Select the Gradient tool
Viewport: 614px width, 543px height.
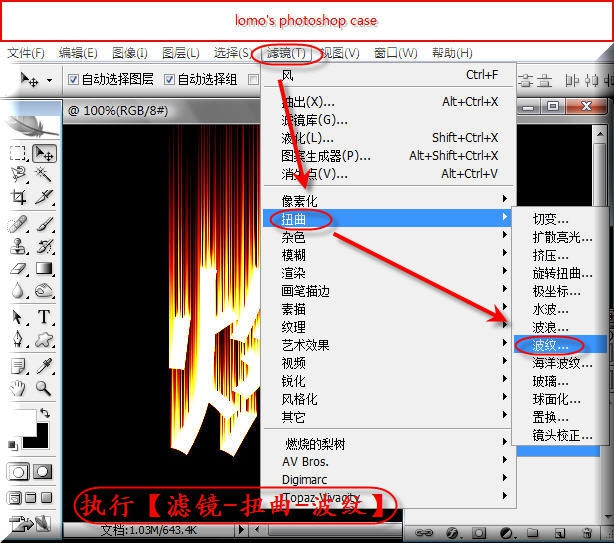[44, 269]
